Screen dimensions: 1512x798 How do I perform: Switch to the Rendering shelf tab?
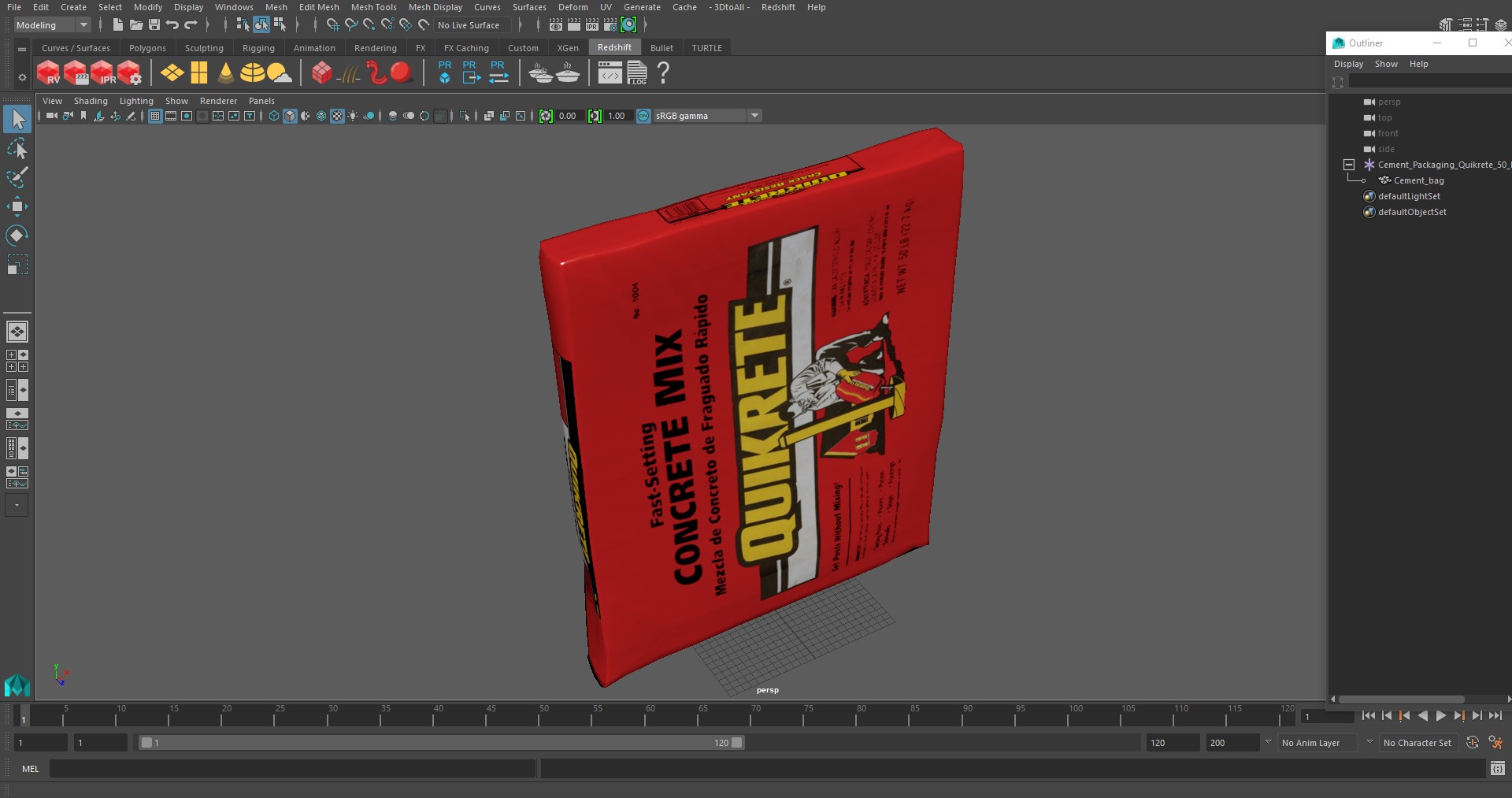click(x=375, y=48)
